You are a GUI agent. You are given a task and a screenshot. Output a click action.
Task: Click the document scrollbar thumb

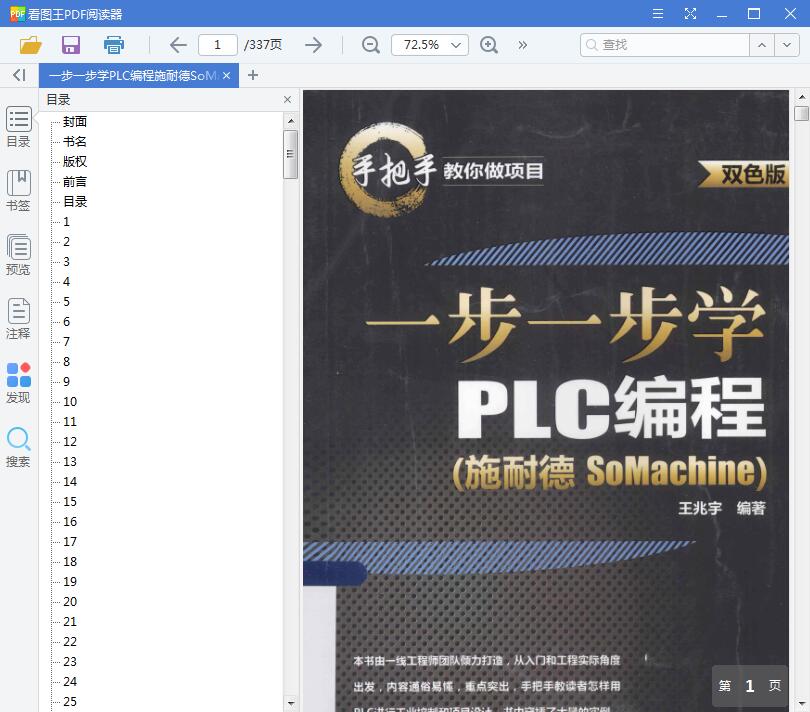pos(802,113)
